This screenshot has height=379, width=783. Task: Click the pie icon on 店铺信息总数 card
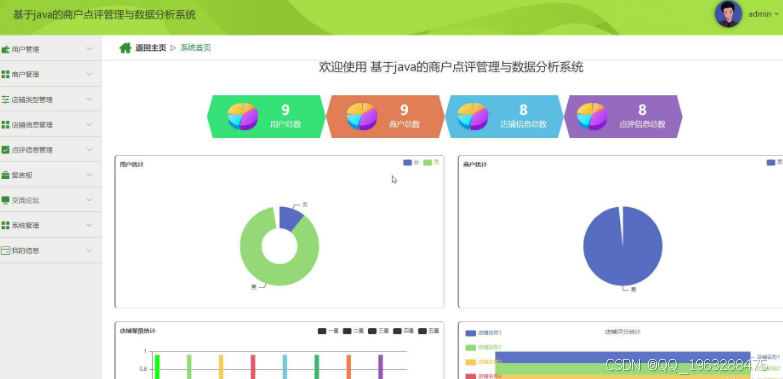pos(472,116)
